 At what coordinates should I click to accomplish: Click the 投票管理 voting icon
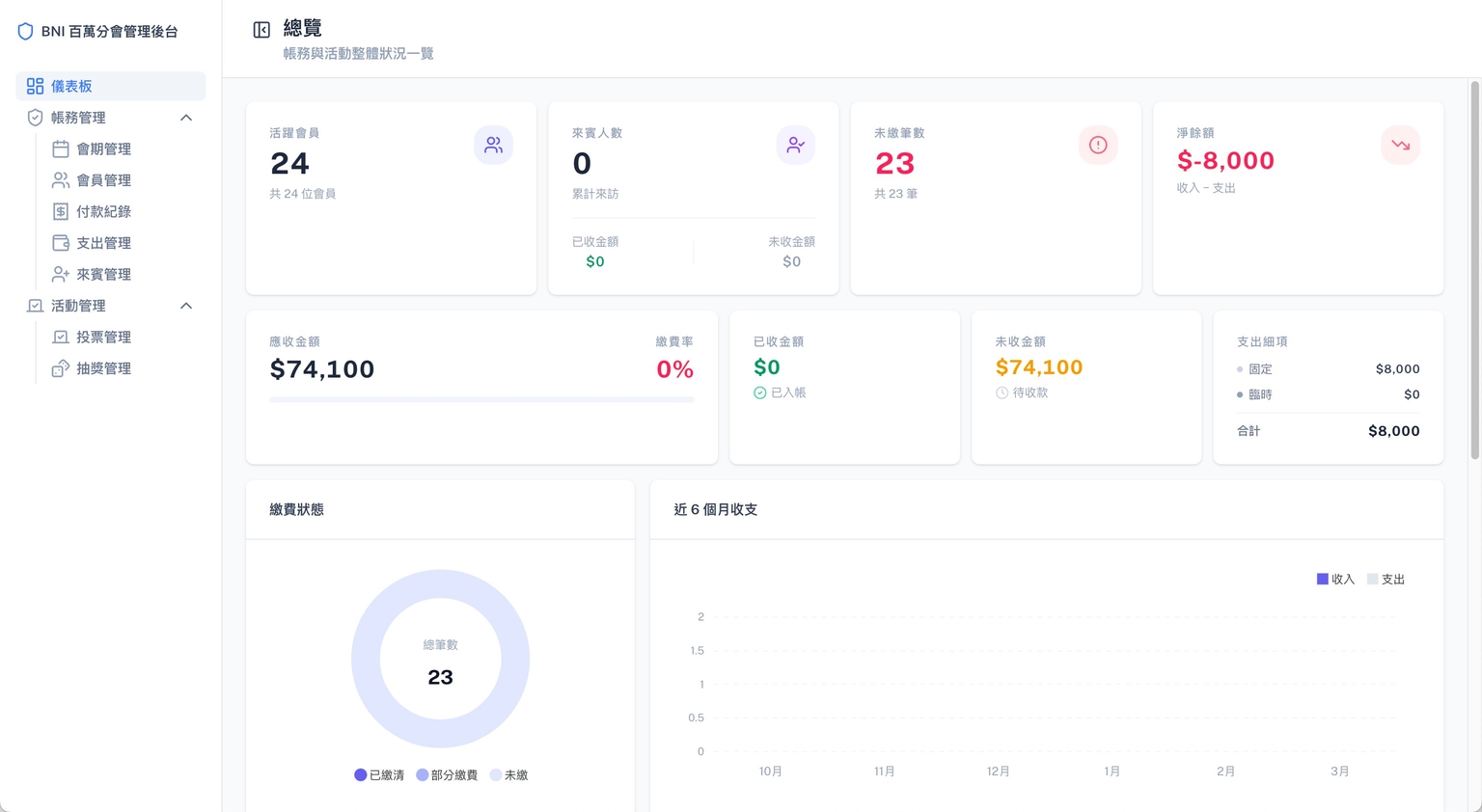[x=60, y=337]
